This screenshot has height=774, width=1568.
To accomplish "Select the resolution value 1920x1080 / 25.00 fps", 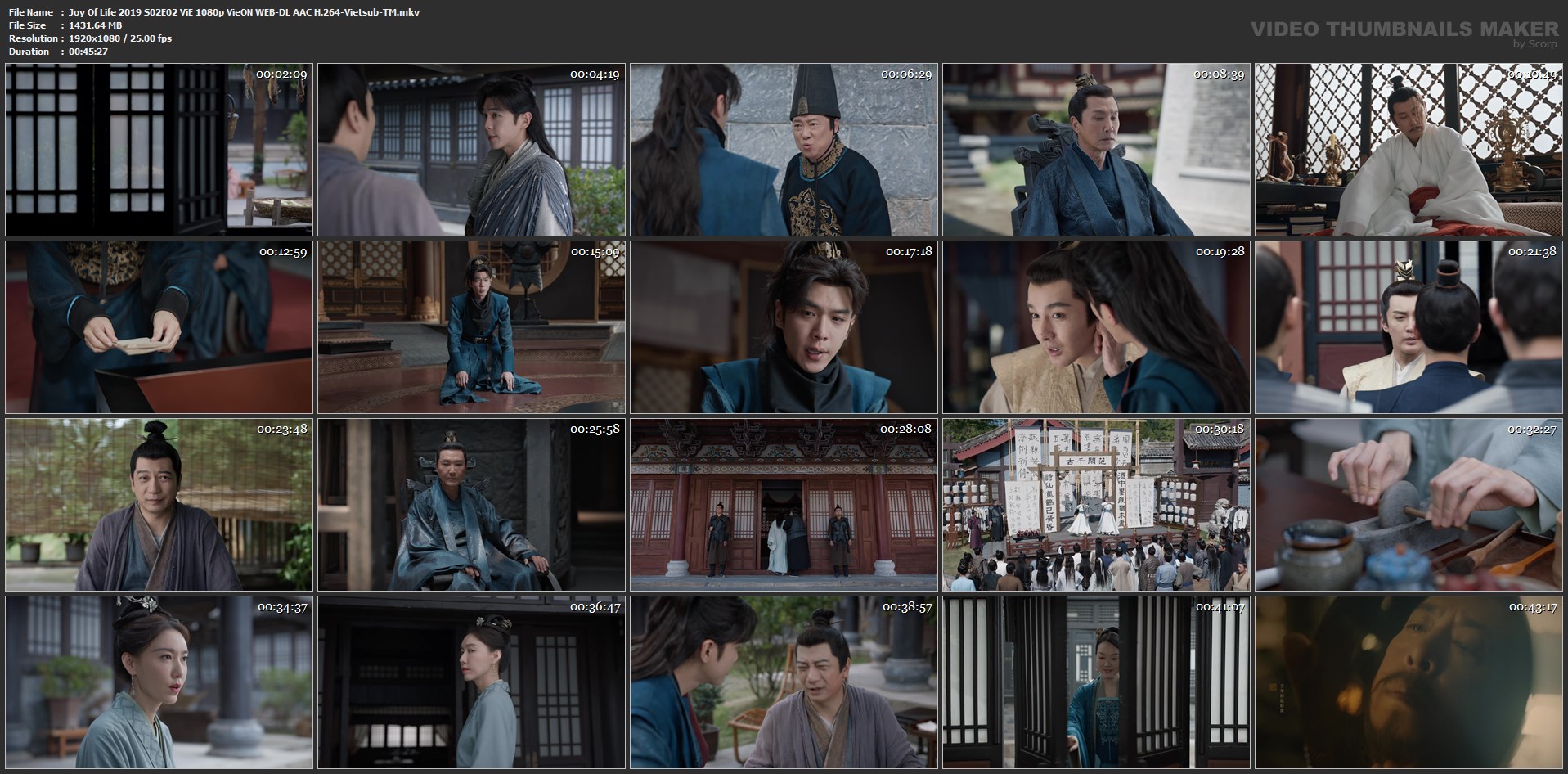I will click(x=120, y=38).
